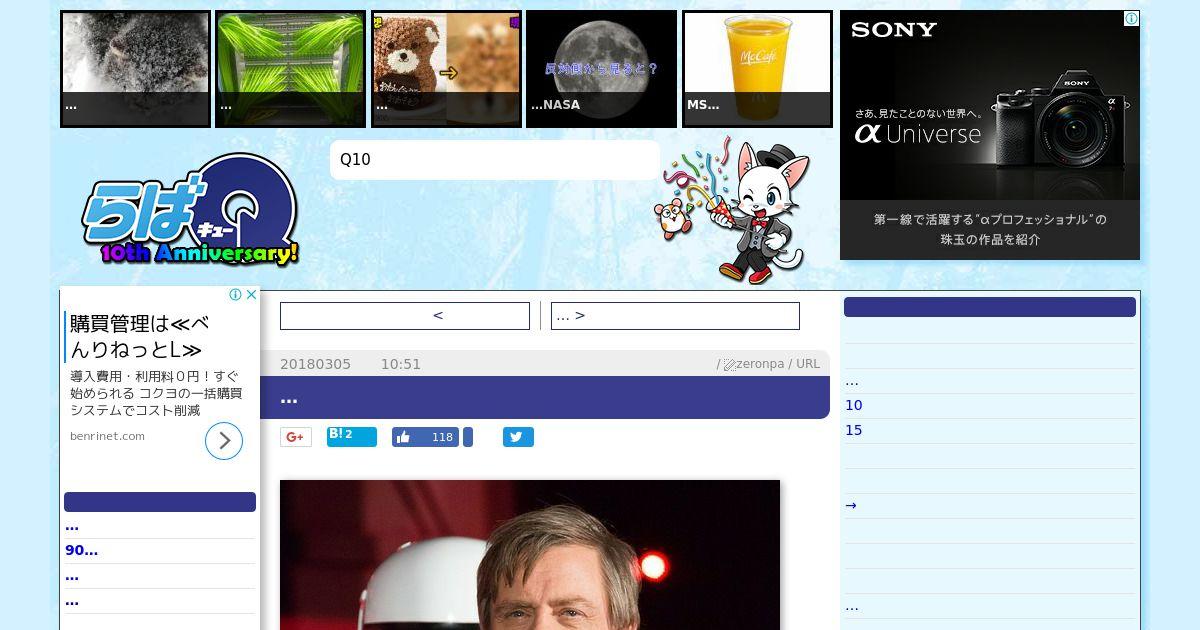Click the post date 20180305
1200x630 pixels.
(x=315, y=364)
